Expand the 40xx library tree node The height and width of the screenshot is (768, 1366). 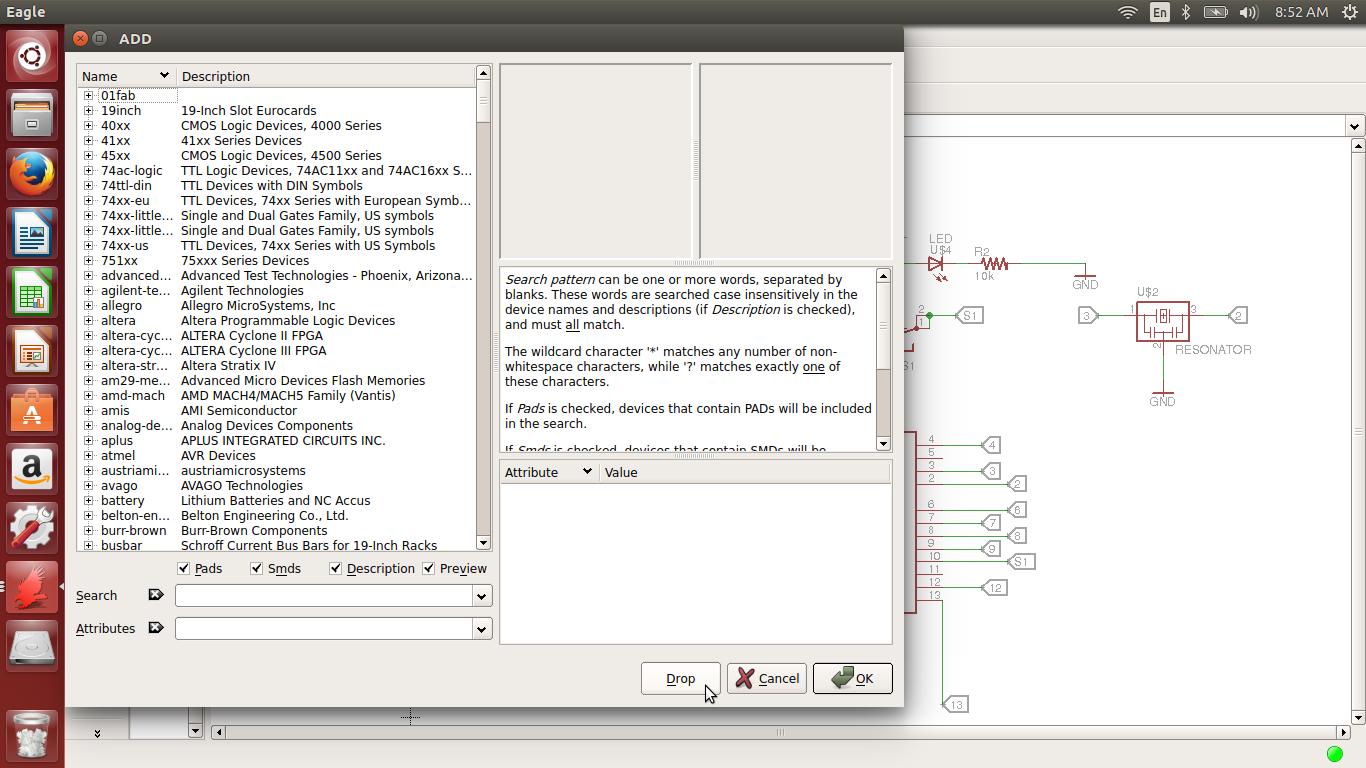(89, 126)
